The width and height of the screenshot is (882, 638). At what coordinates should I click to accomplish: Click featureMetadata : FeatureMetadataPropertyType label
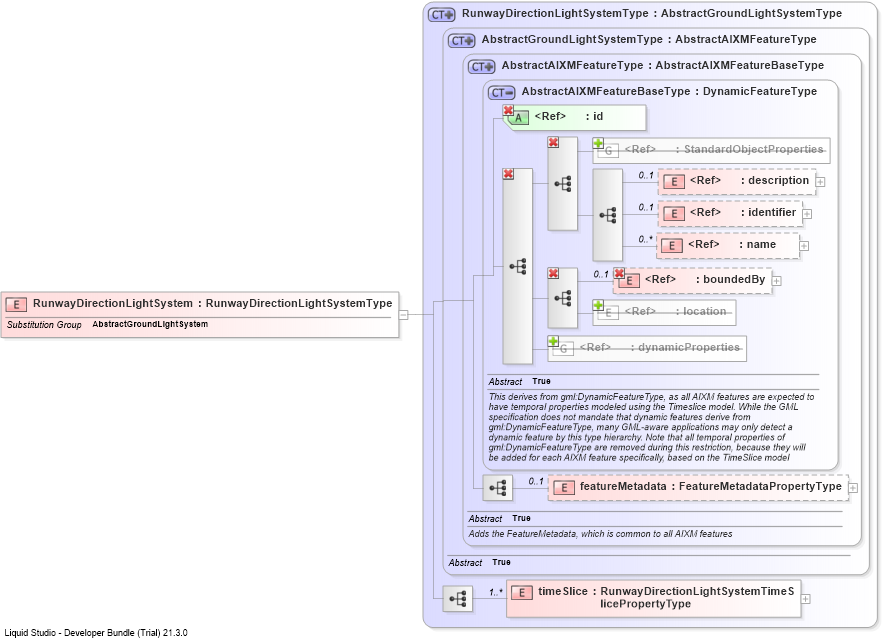(710, 487)
